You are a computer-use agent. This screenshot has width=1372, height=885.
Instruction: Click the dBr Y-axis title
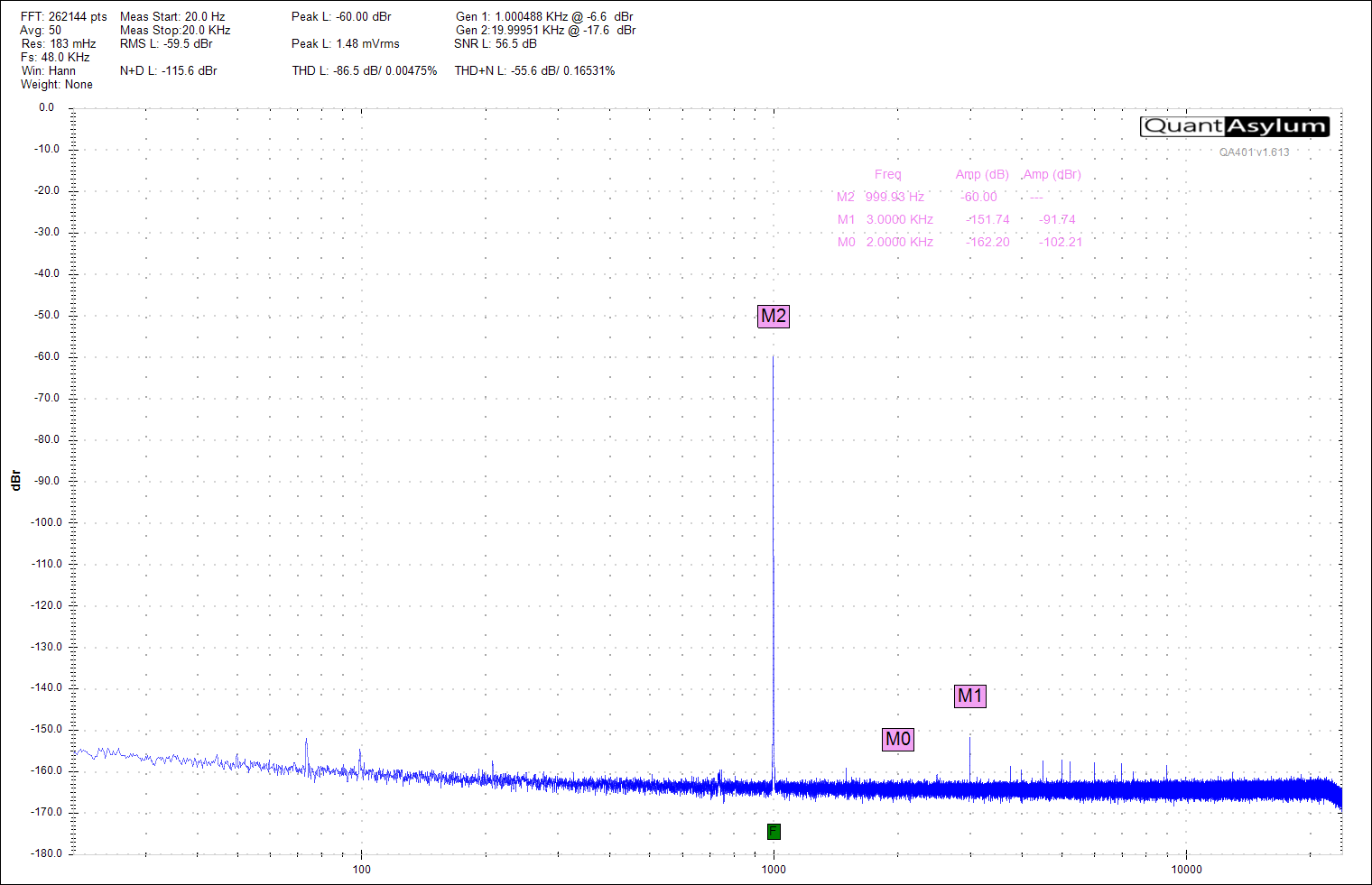(x=15, y=481)
